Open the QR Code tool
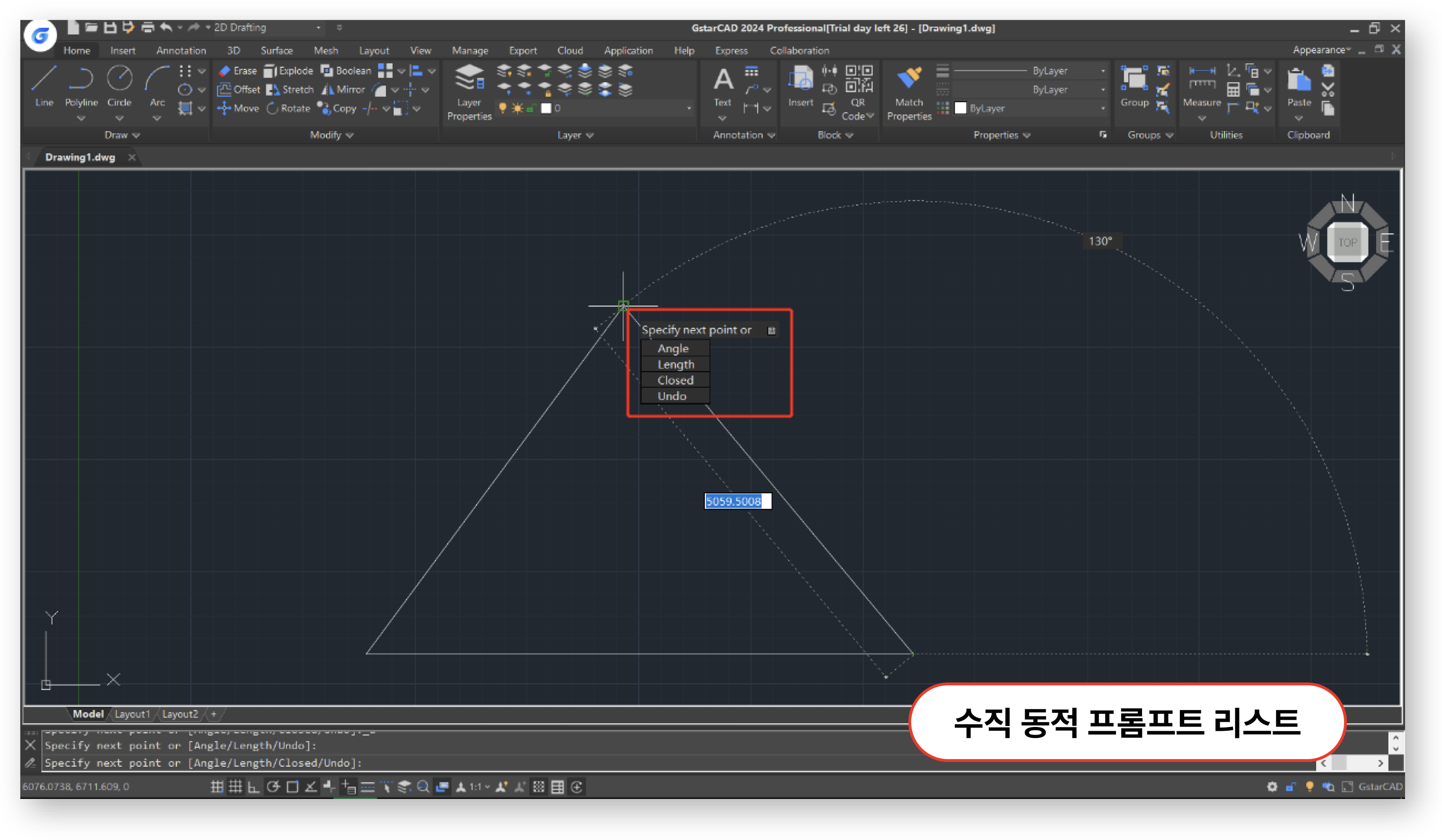Screen dimensions: 1442x840 click(x=858, y=92)
